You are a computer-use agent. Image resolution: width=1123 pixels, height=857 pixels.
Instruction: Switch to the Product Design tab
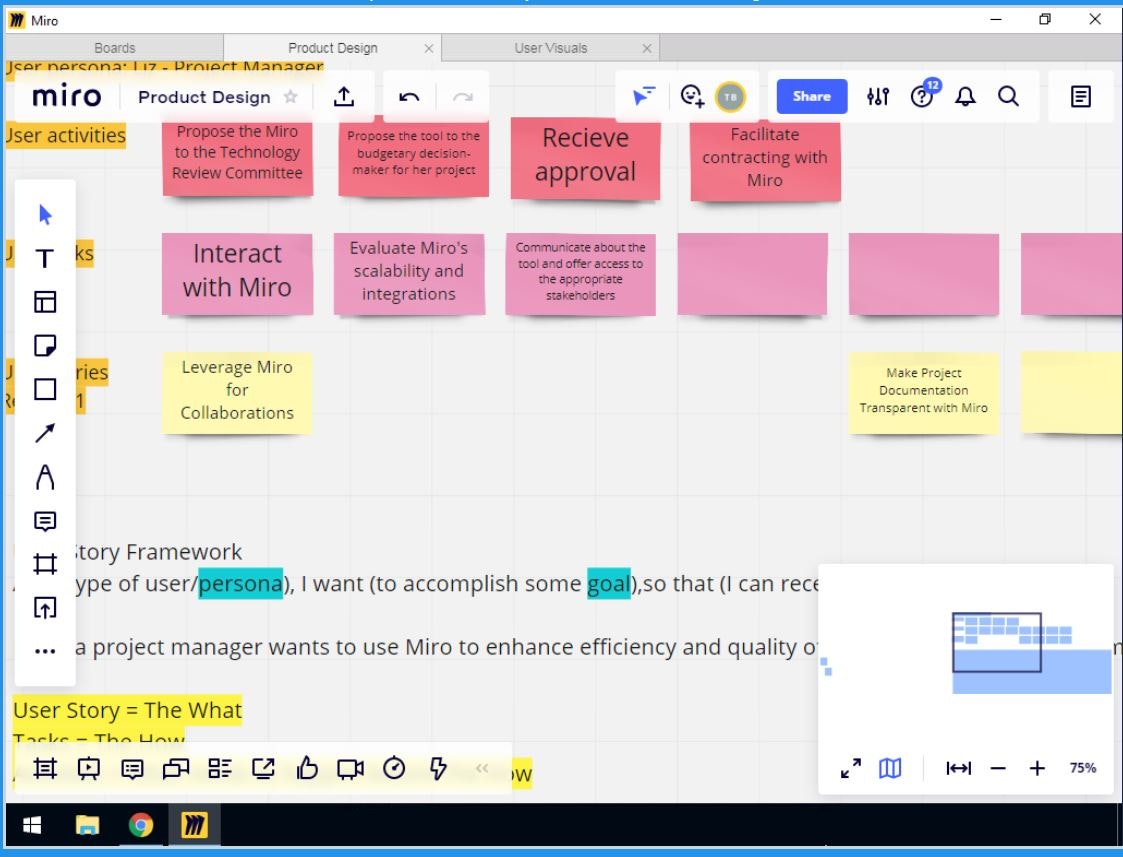click(332, 48)
